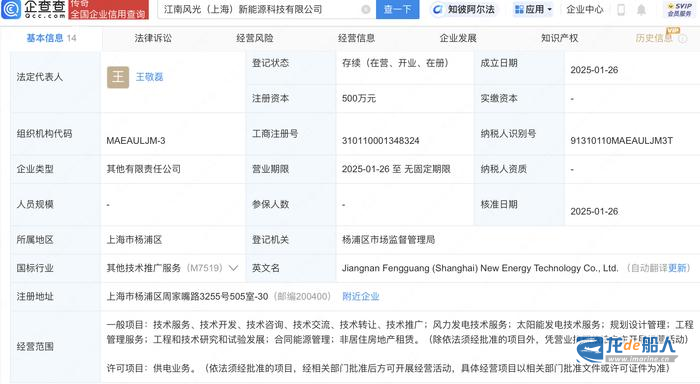Viewport: 700px width, 384px height.
Task: Click the 法定代表人 label cell
Action: pyautogui.click(x=56, y=82)
